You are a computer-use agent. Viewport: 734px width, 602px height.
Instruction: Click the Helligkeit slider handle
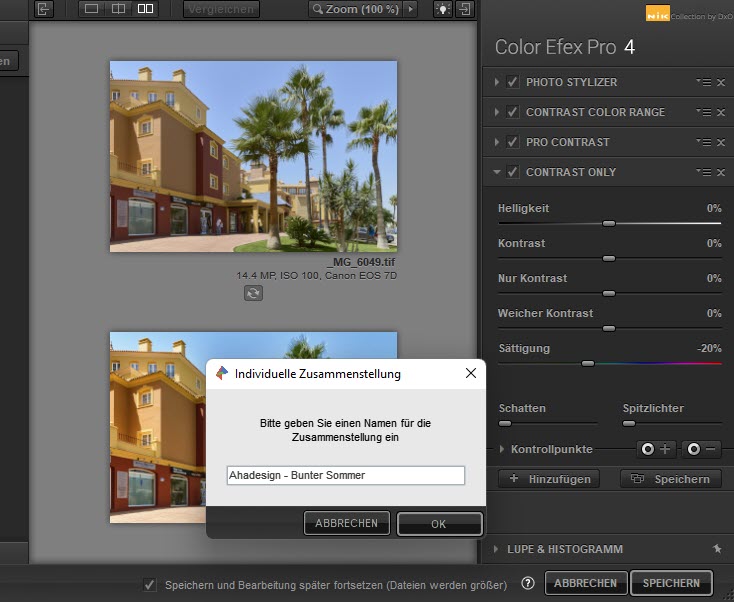(609, 224)
